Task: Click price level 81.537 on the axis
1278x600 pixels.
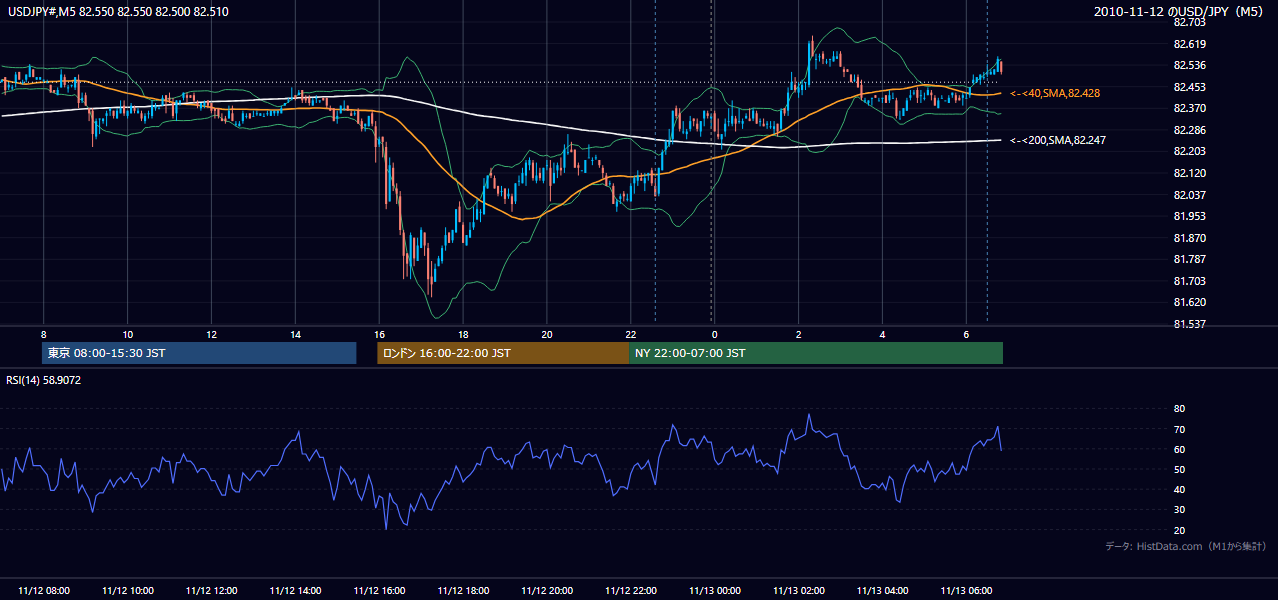Action: click(1189, 324)
